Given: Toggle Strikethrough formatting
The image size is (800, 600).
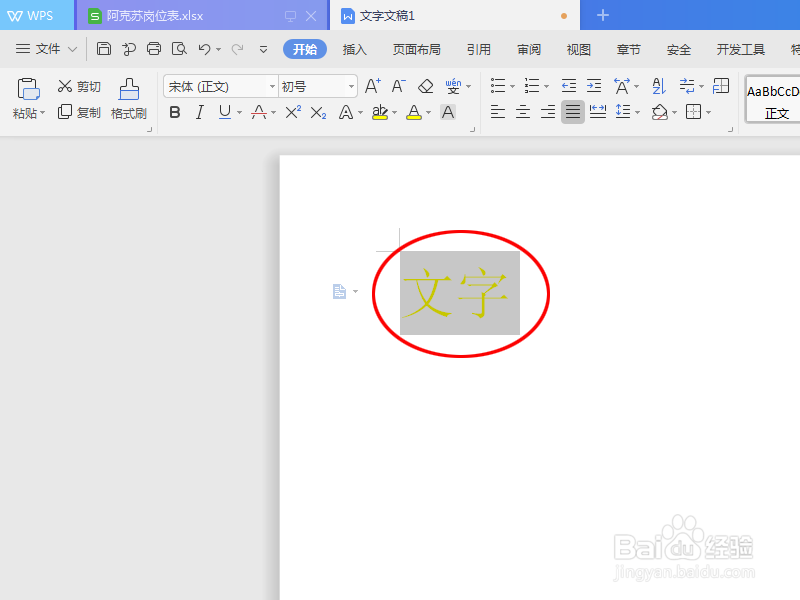Looking at the screenshot, I should coord(259,112).
